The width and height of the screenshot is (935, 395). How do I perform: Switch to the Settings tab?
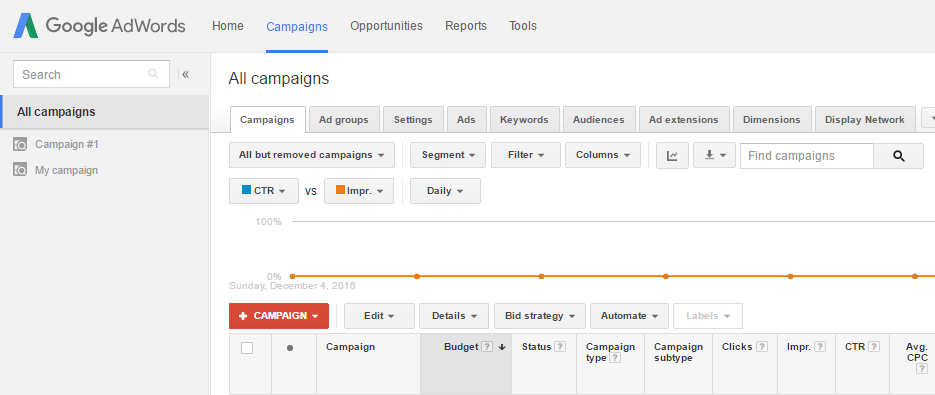(413, 119)
